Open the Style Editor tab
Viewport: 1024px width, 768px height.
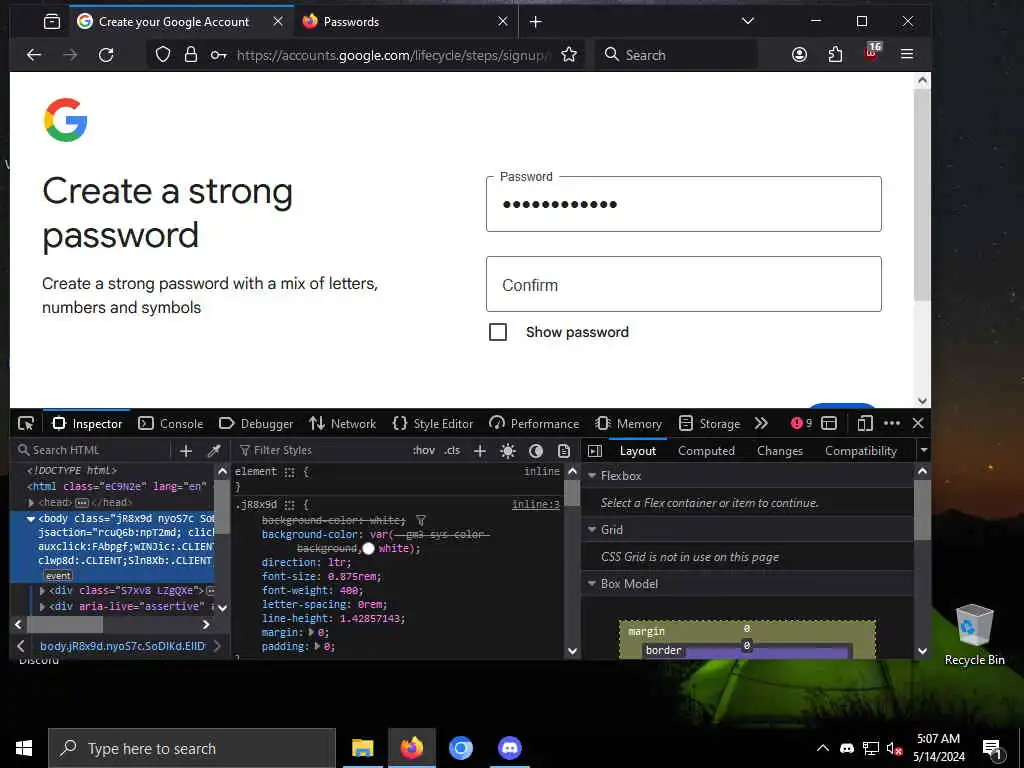tap(432, 423)
